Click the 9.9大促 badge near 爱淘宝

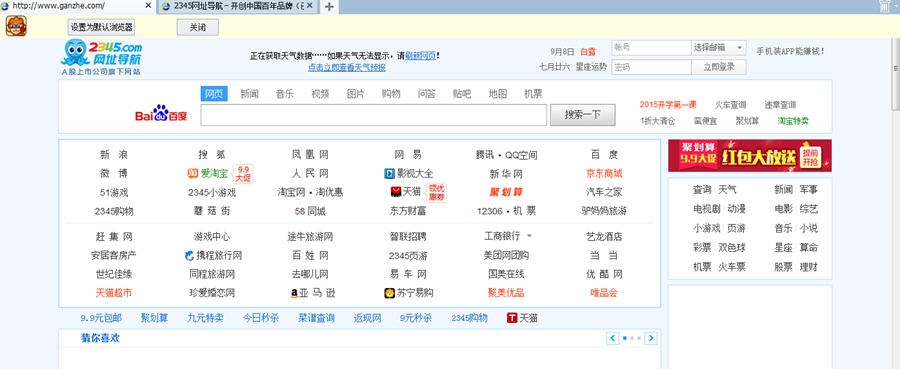(243, 173)
